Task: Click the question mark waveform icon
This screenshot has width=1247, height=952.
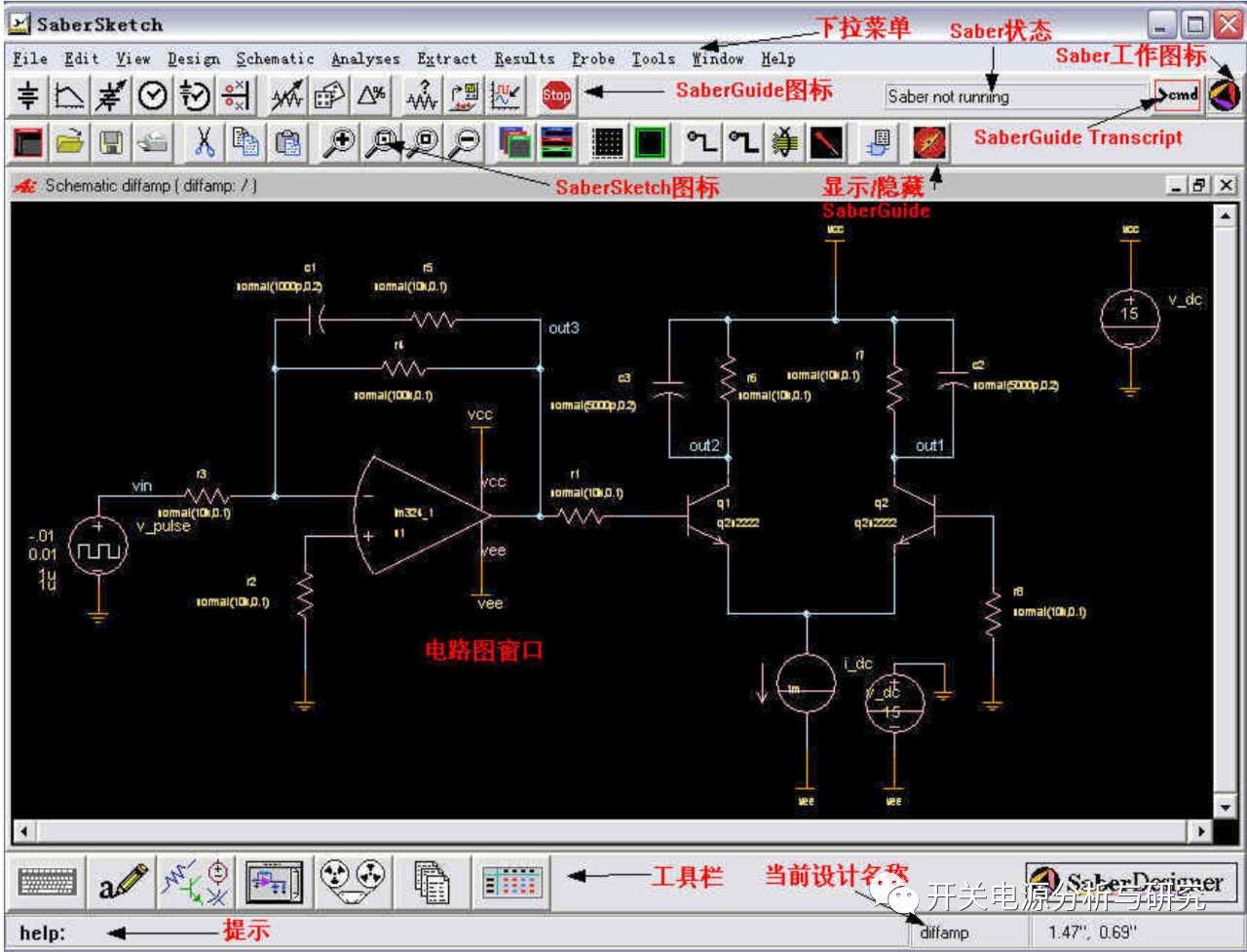Action: (x=422, y=95)
